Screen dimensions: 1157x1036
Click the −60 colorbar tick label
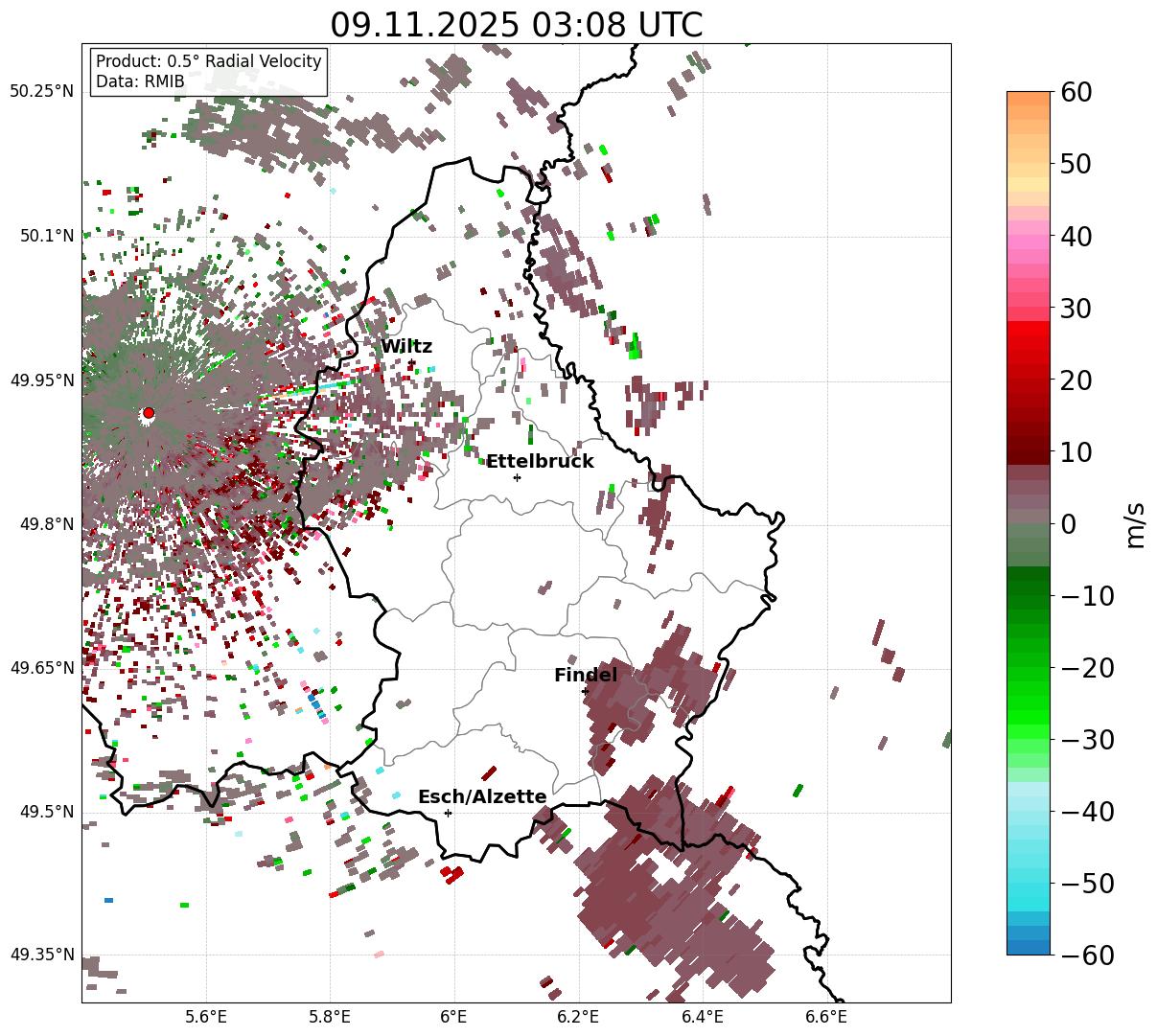pos(1088,955)
